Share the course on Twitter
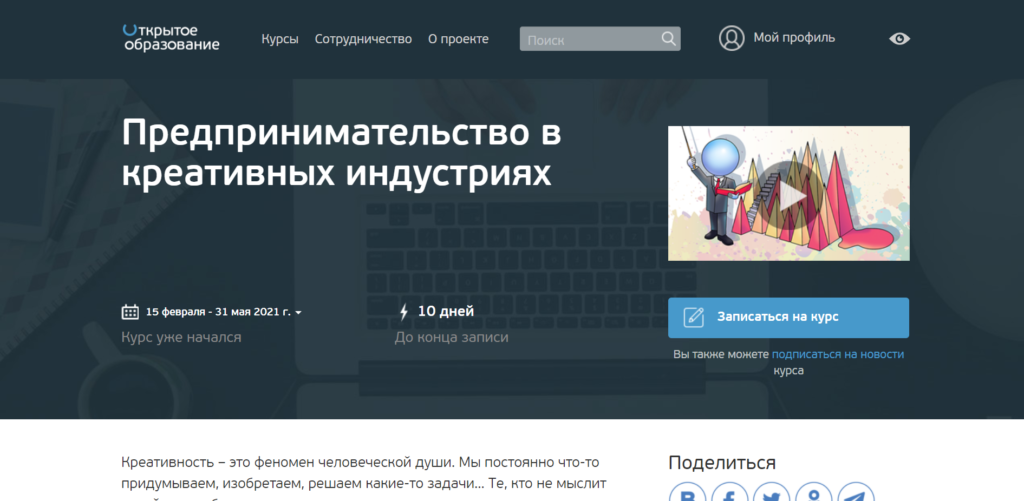Screen dimensions: 1024x501 (x=772, y=494)
